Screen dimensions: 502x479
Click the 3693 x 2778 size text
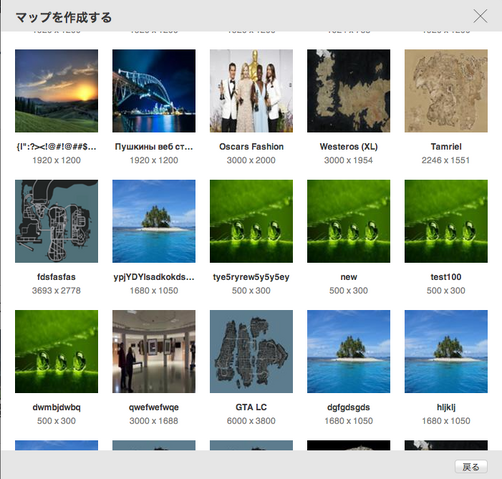[x=56, y=291]
